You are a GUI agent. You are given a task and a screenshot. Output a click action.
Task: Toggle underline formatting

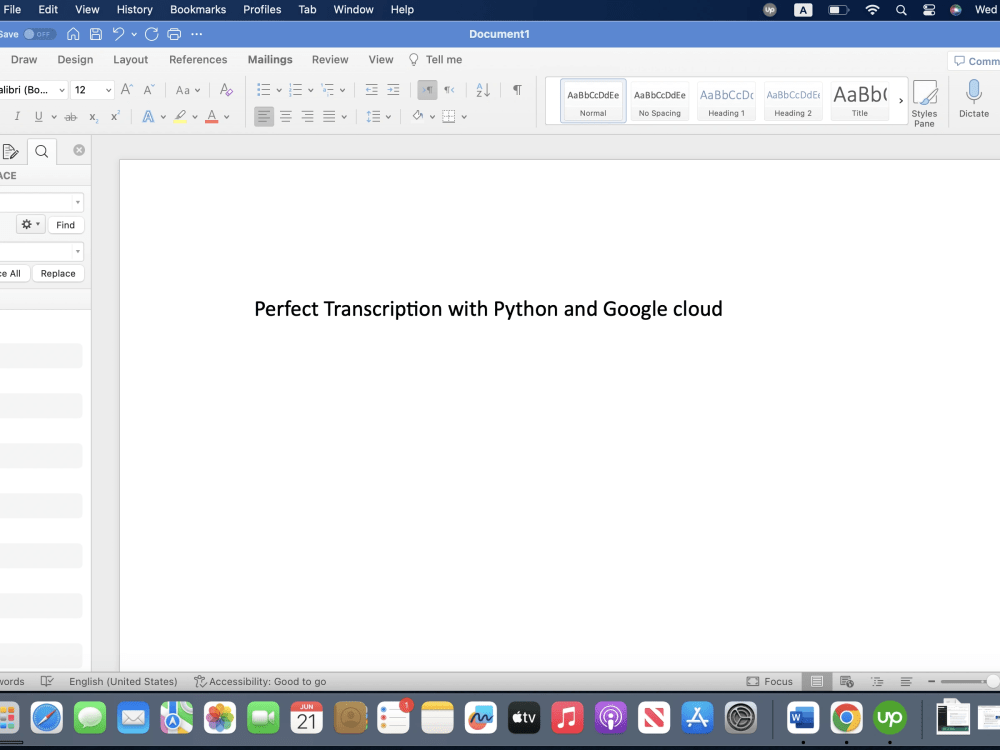[x=38, y=117]
